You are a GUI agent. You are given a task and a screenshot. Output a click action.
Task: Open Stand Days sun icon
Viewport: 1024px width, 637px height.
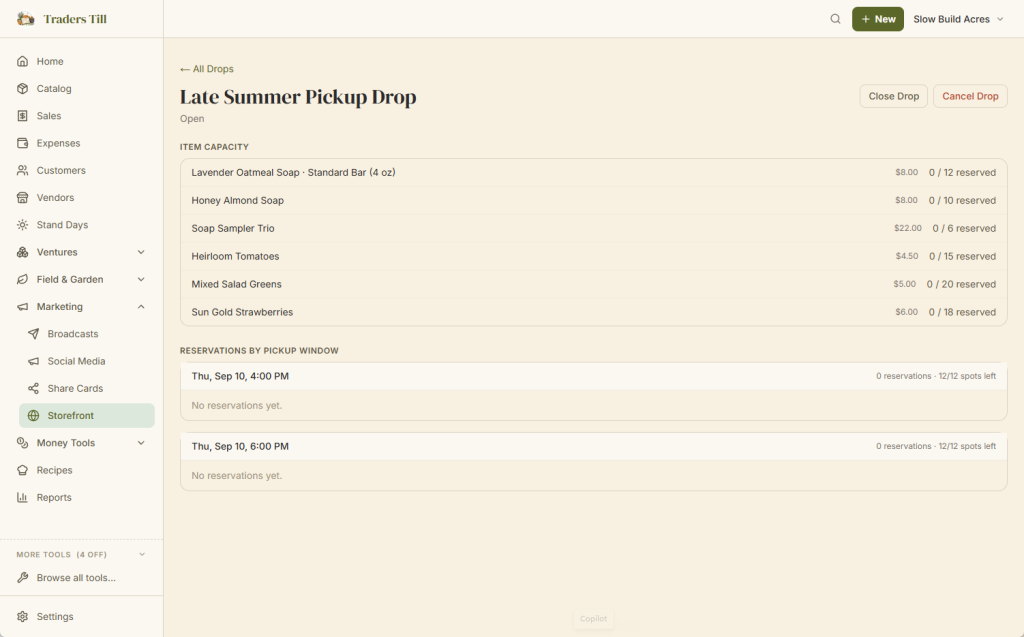22,225
